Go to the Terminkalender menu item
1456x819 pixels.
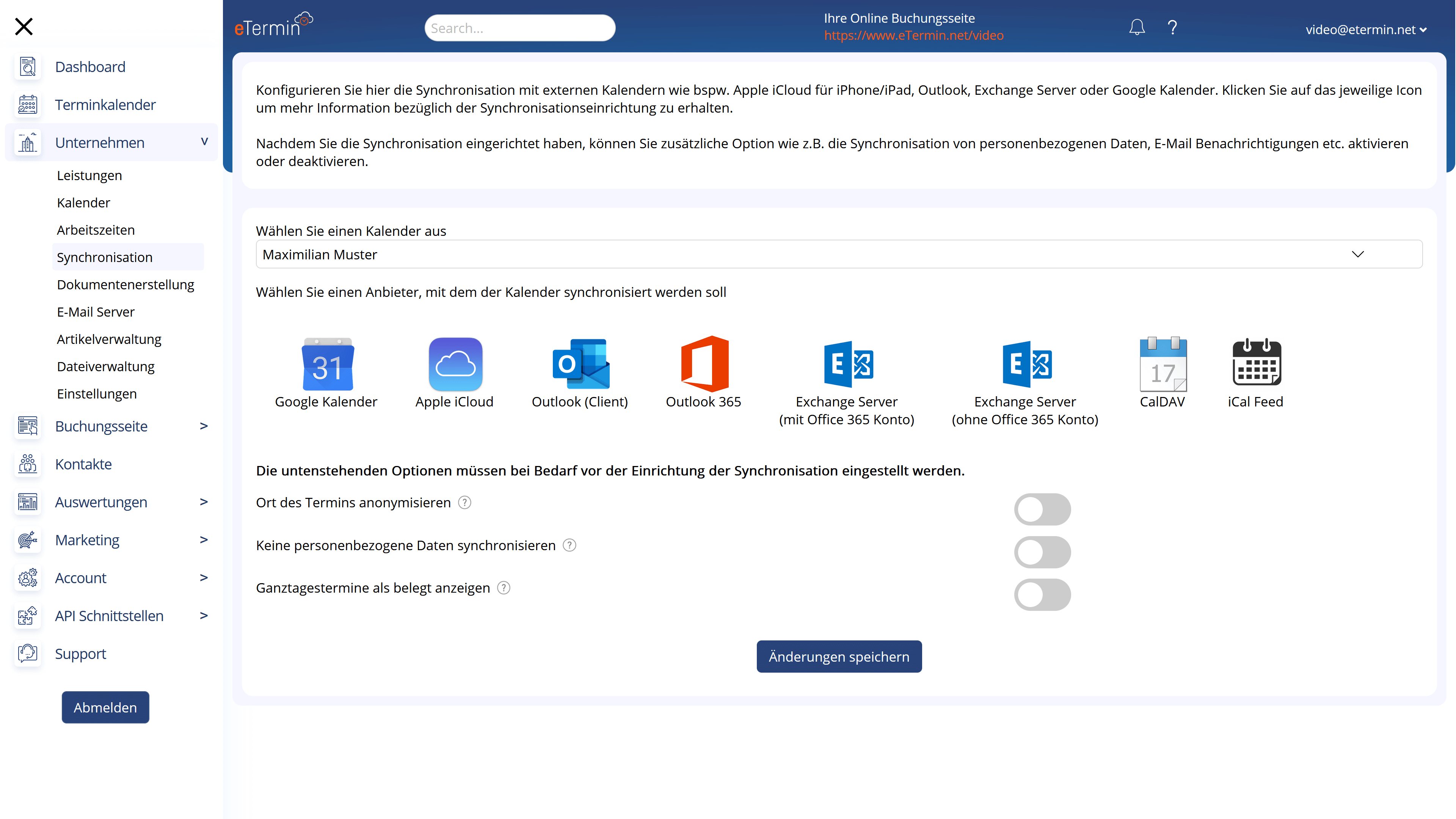(x=105, y=105)
